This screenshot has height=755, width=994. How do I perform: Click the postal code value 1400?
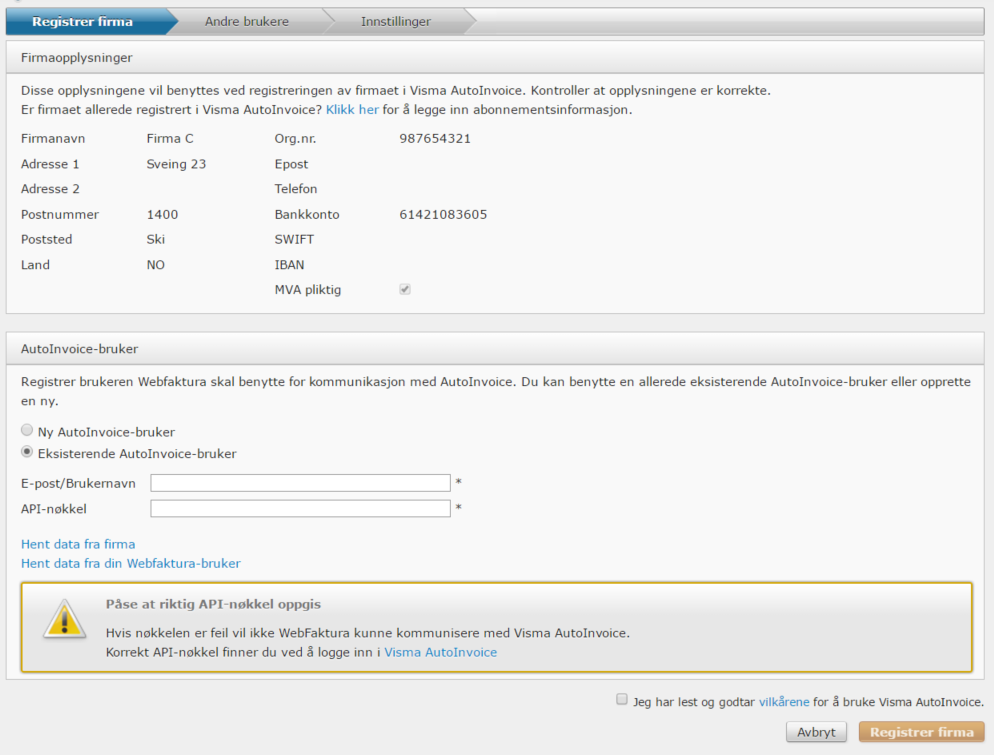point(162,215)
